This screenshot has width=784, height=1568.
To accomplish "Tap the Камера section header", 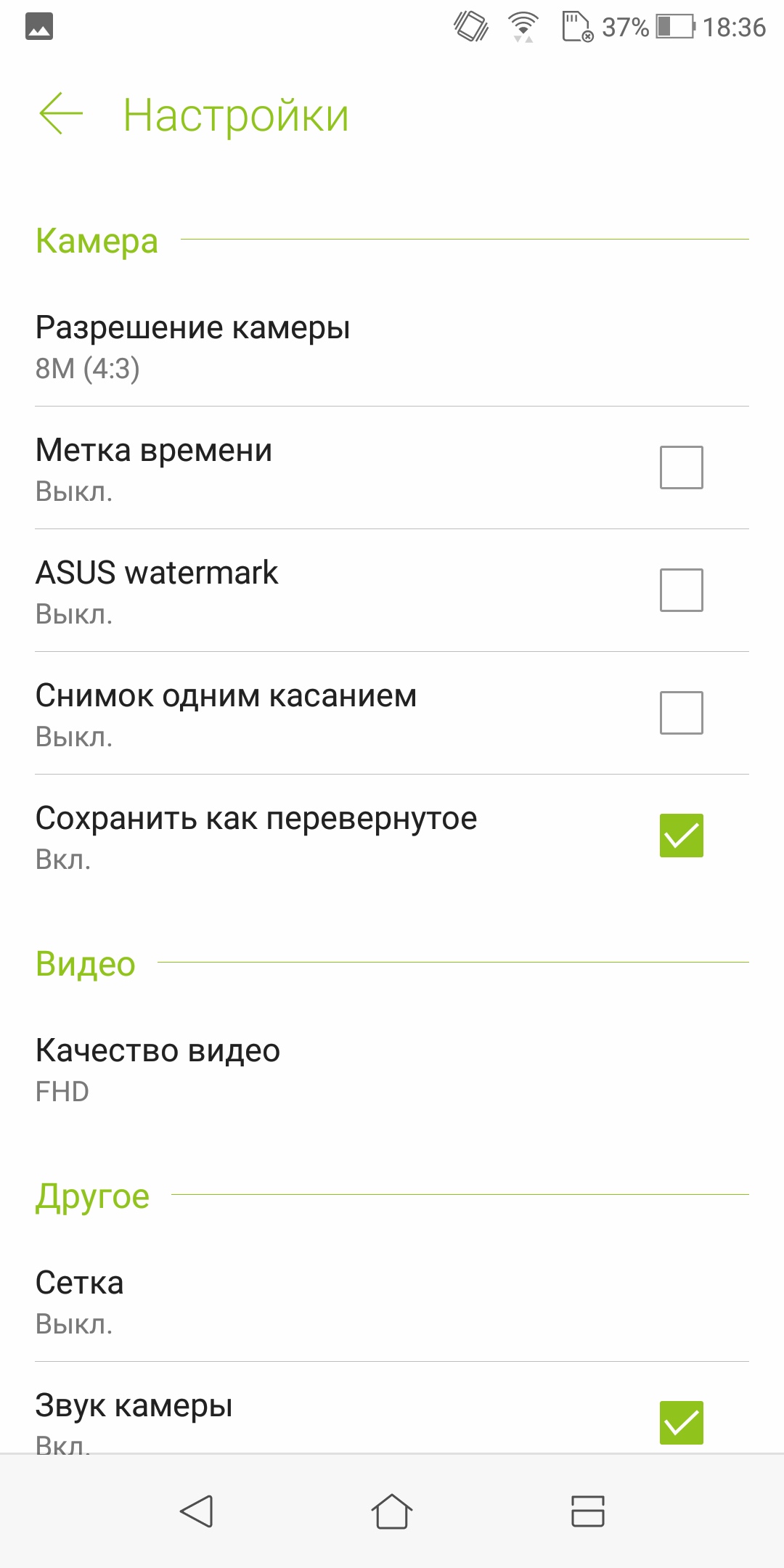I will 97,240.
